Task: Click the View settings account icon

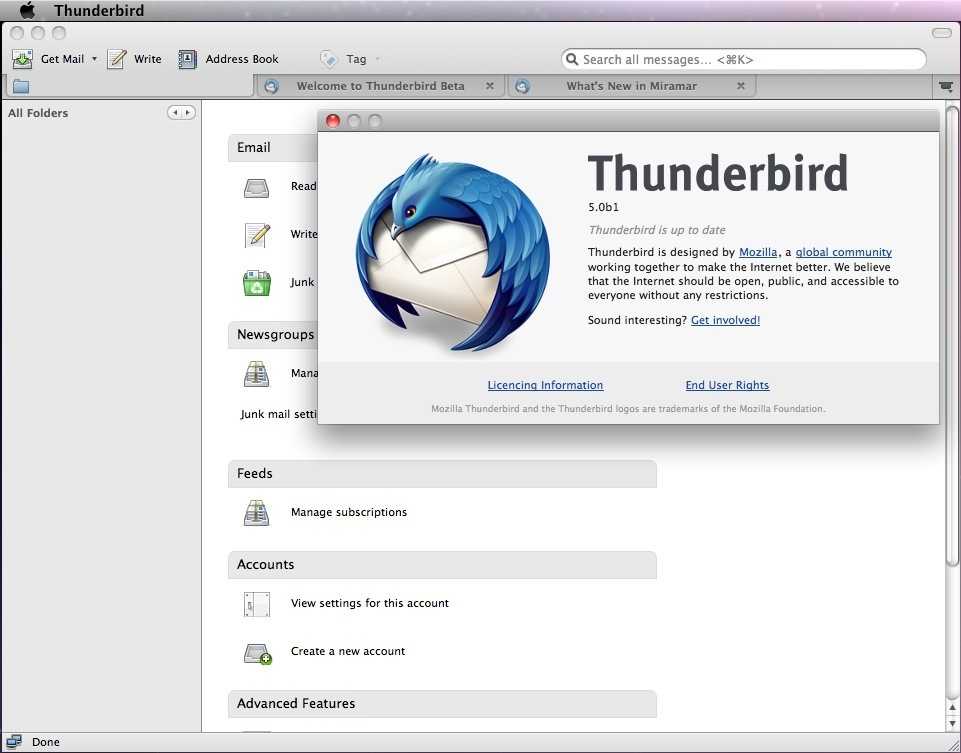Action: (257, 604)
